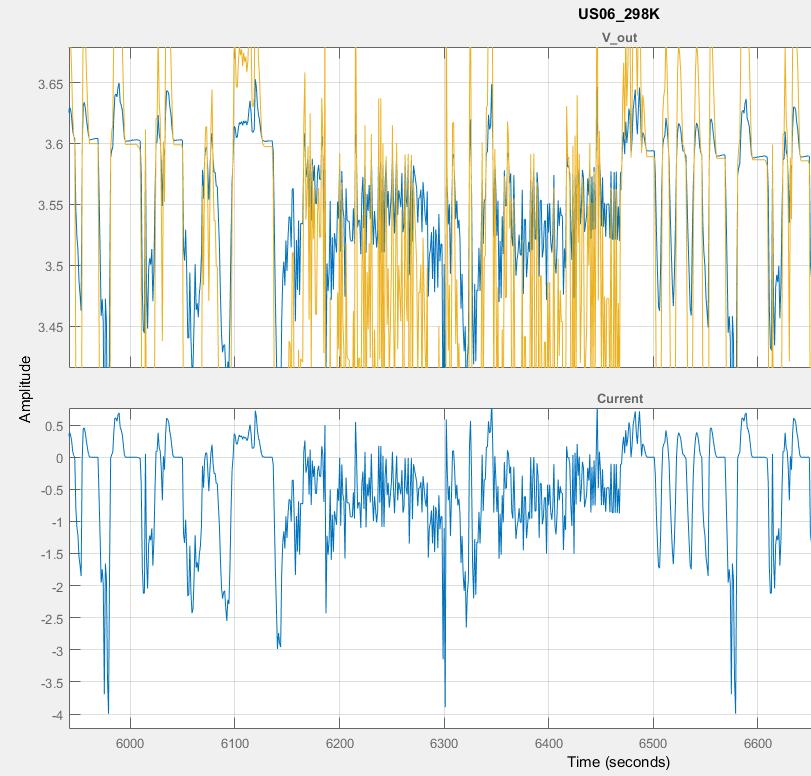The height and width of the screenshot is (776, 811).
Task: Click the 0.5 tick label on Current axis
Action: (54, 426)
